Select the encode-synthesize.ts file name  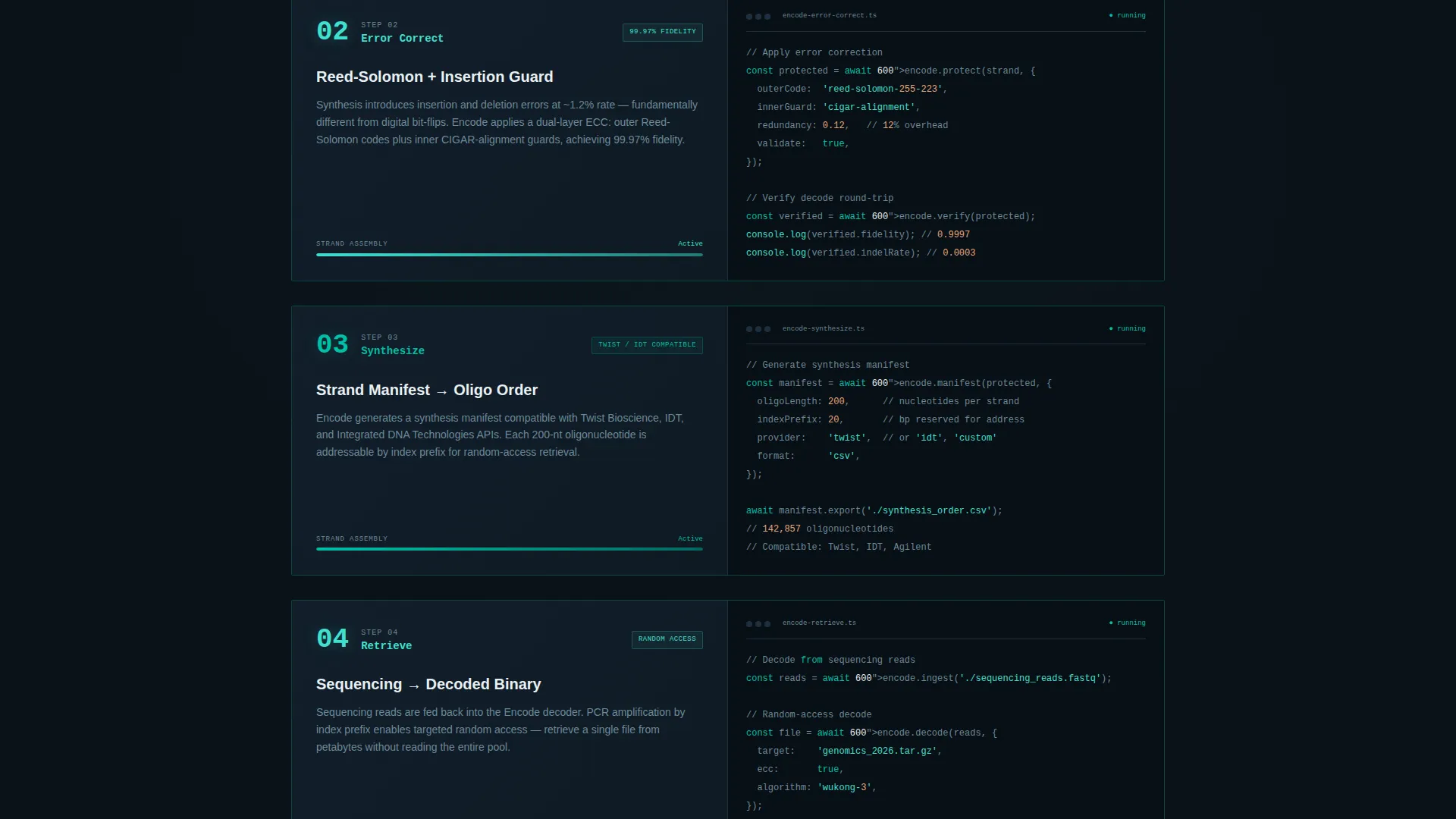(823, 329)
